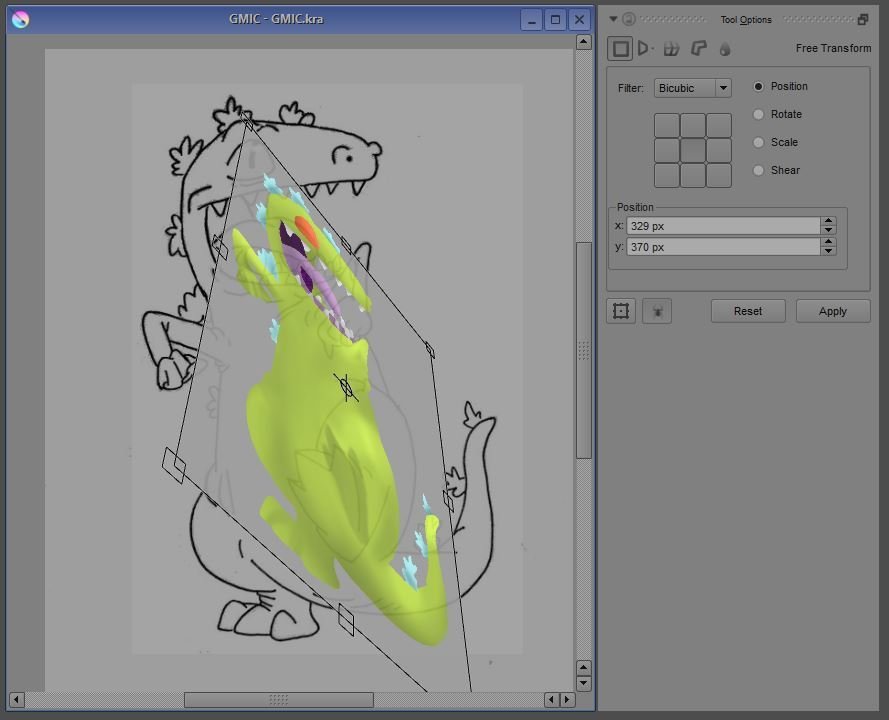The height and width of the screenshot is (720, 889).
Task: Click the Position x value field
Action: coord(723,226)
